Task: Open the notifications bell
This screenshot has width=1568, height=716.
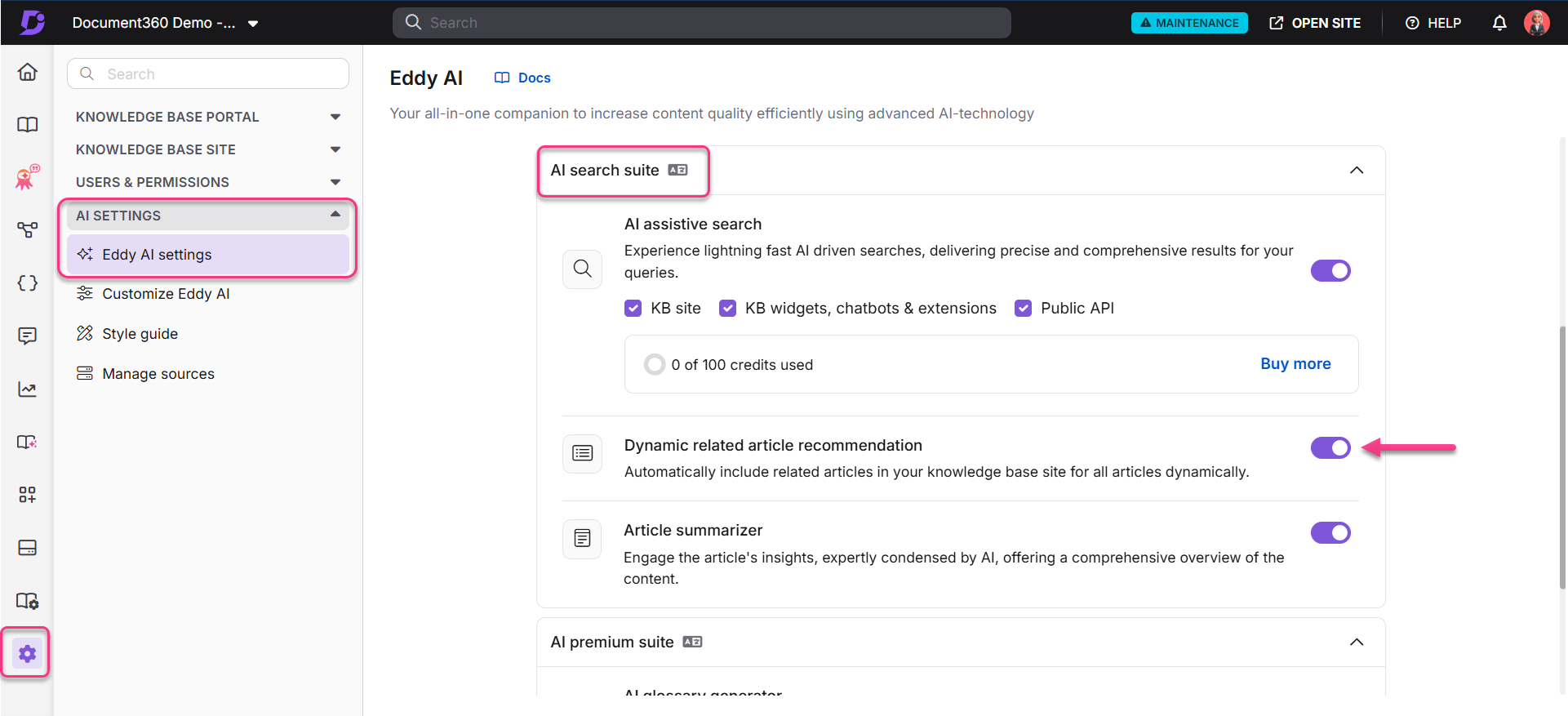Action: click(1499, 23)
